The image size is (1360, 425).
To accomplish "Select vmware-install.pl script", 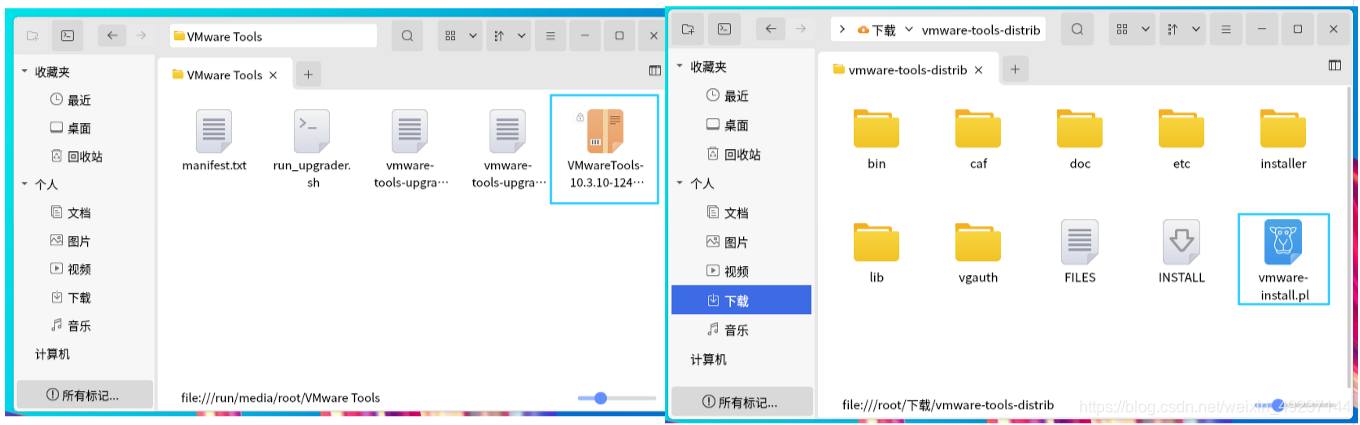I will [1283, 259].
